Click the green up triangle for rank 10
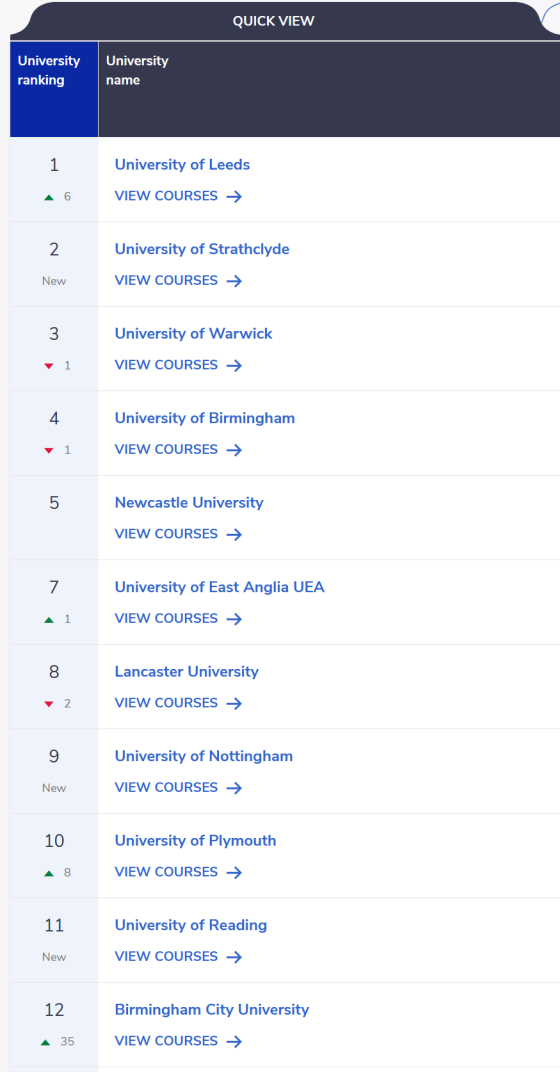 click(49, 873)
